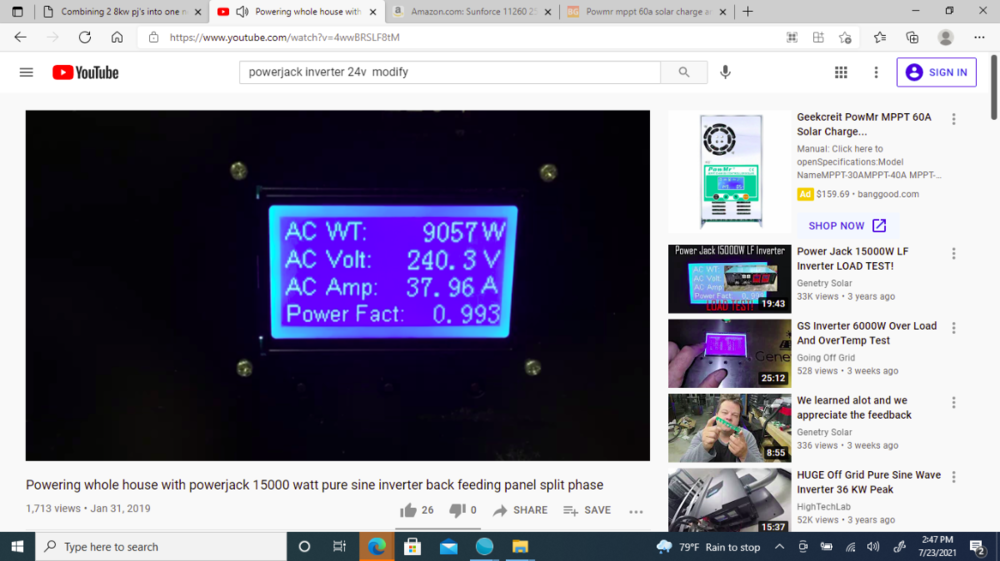Save video to a playlist
The height and width of the screenshot is (561, 1000).
pyautogui.click(x=587, y=510)
